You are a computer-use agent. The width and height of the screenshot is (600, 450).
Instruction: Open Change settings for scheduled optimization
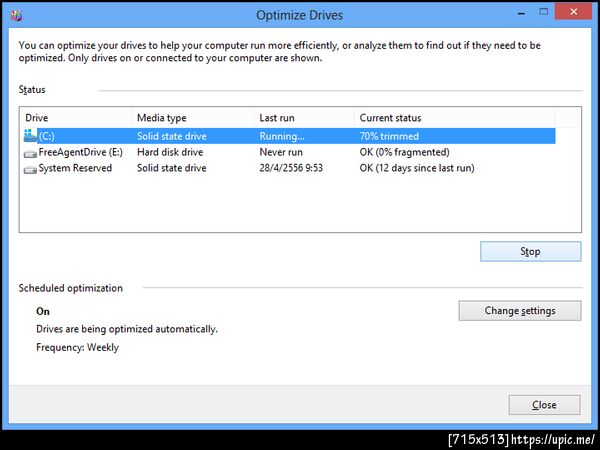pyautogui.click(x=519, y=311)
